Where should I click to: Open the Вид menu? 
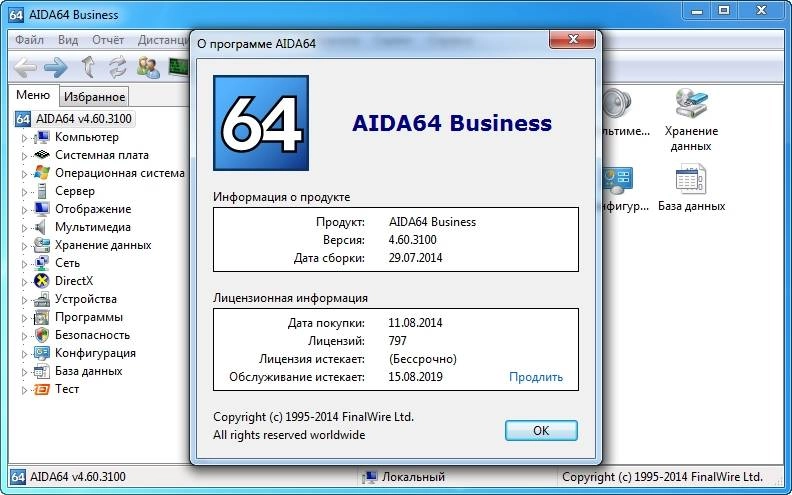tap(68, 39)
